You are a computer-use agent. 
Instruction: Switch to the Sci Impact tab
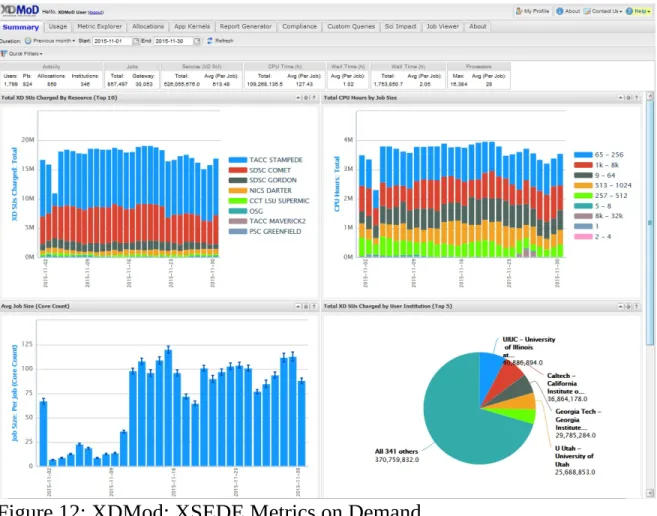pos(401,26)
